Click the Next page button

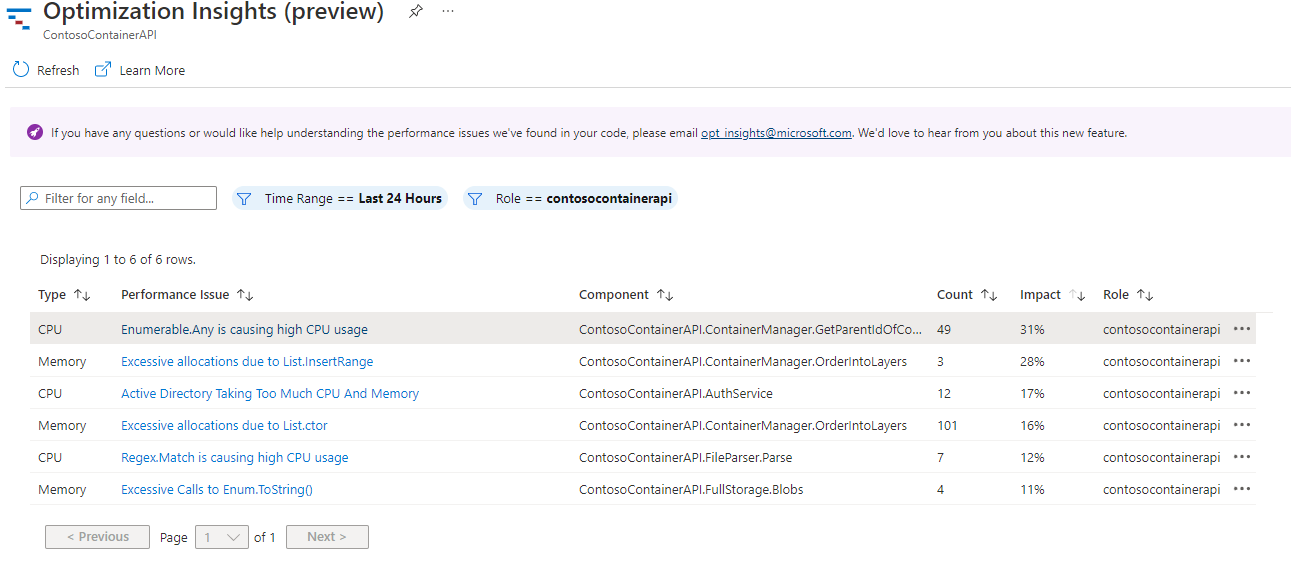pyautogui.click(x=327, y=537)
